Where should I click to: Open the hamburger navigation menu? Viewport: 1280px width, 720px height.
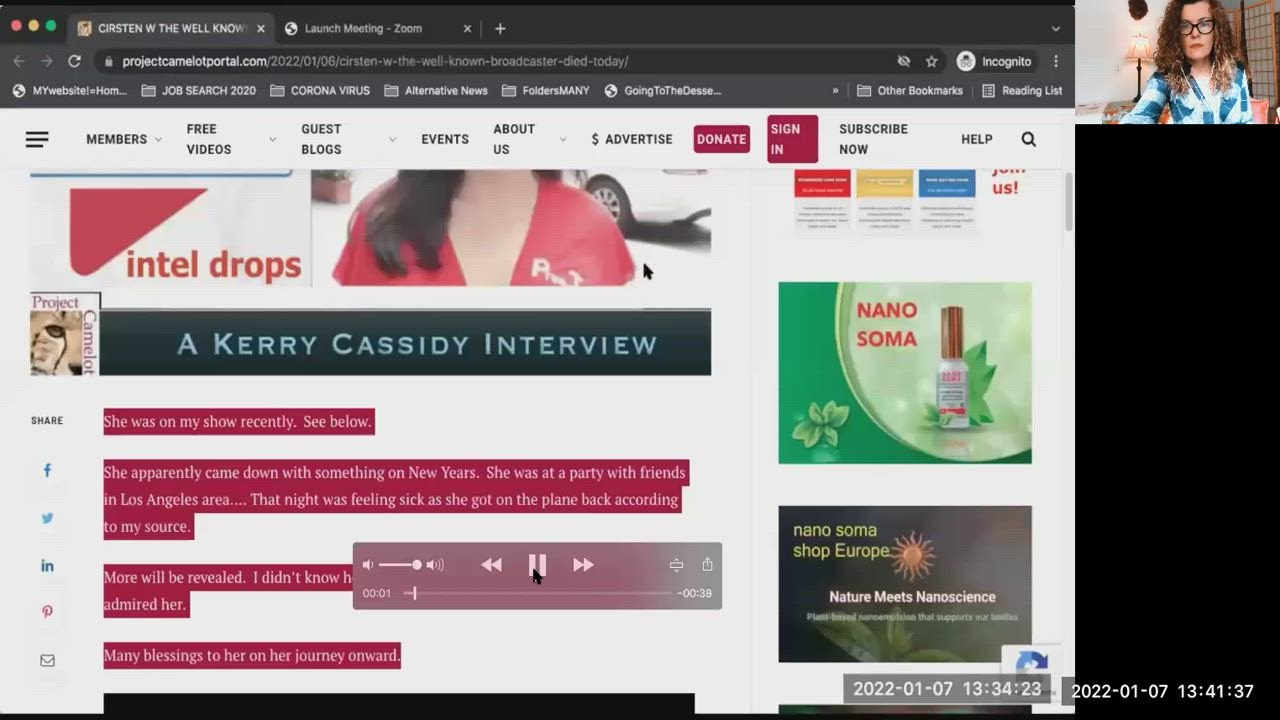point(37,139)
